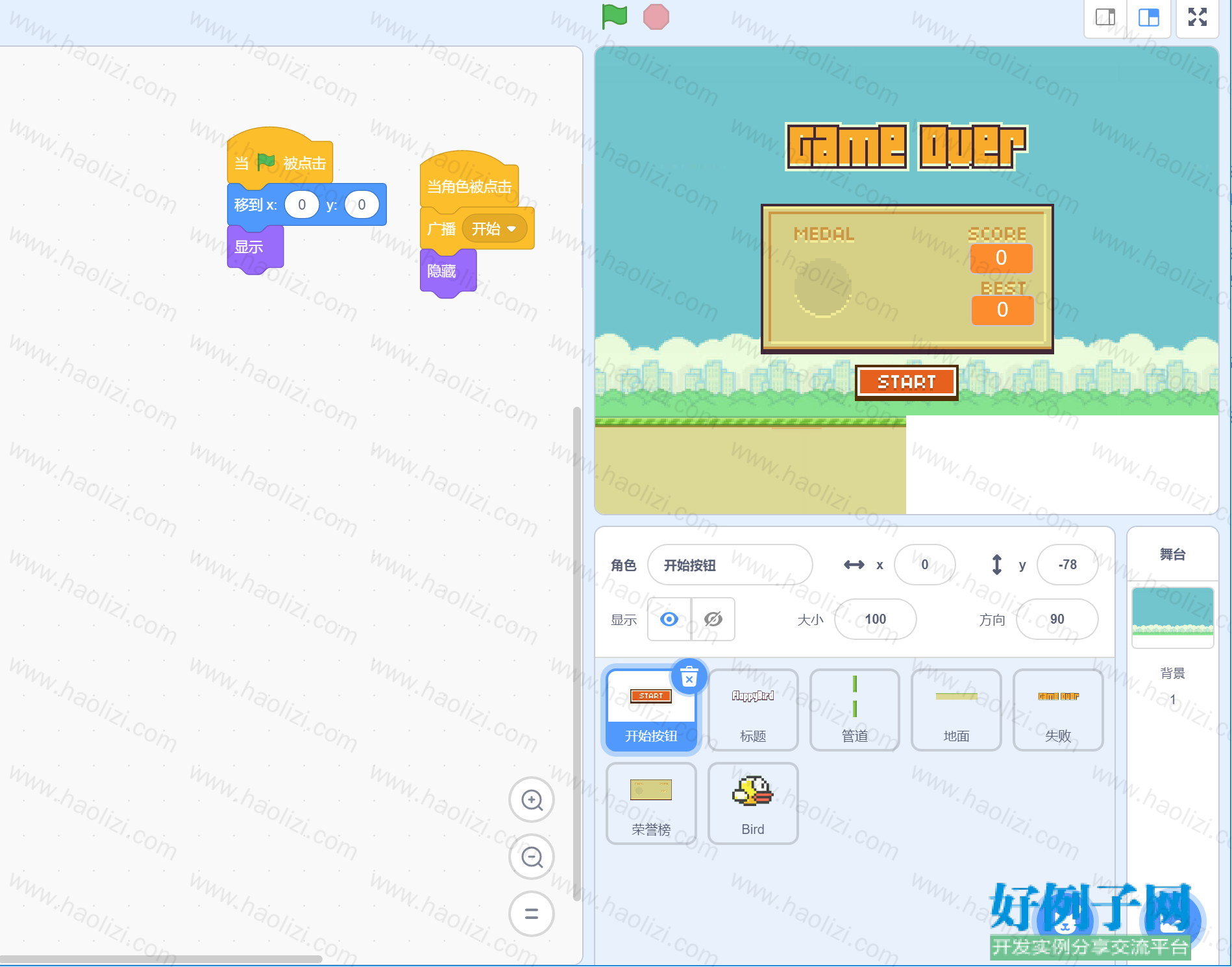This screenshot has height=967, width=1232.
Task: Click the 方向 direction field showing 90
Action: [1057, 619]
